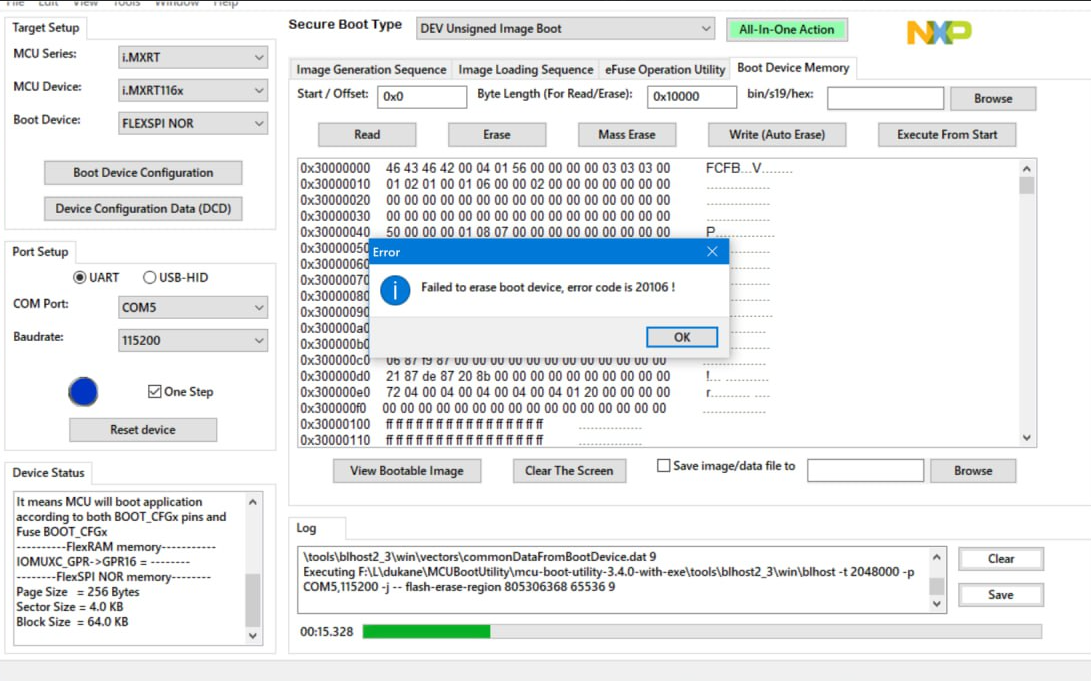Select the USB-HID port option
Screen dimensions: 1091x681
[150, 277]
